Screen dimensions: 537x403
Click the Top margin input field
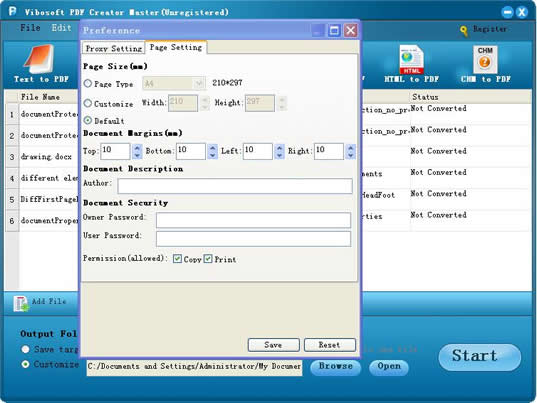click(115, 151)
